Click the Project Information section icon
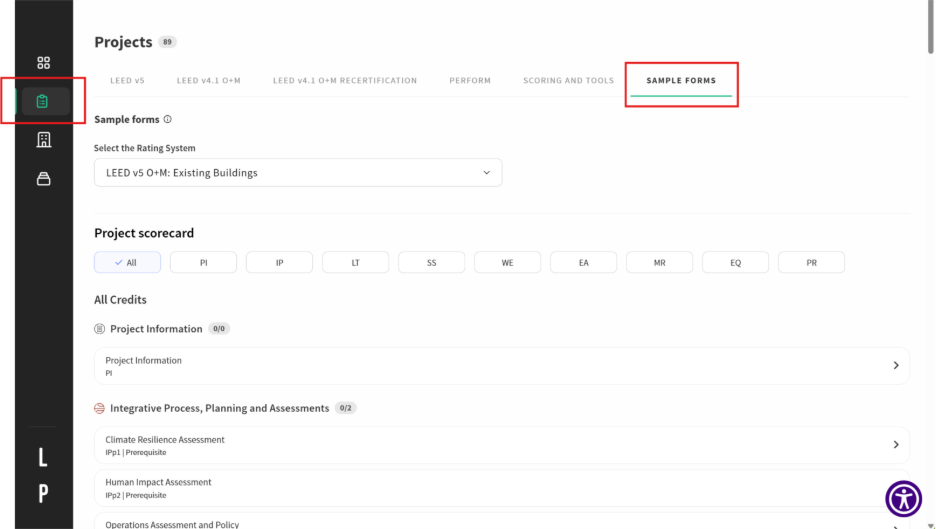Image resolution: width=936 pixels, height=529 pixels. pyautogui.click(x=99, y=329)
